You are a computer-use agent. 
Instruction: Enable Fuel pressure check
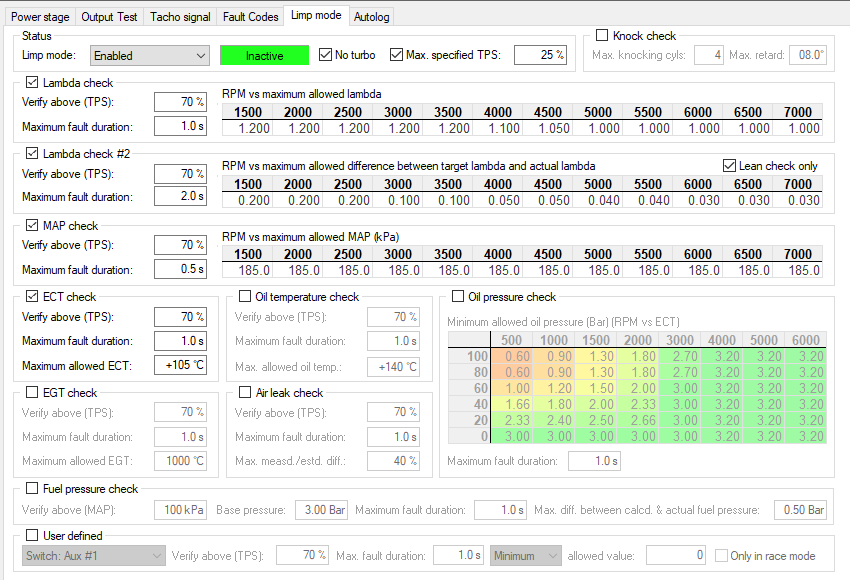click(32, 488)
